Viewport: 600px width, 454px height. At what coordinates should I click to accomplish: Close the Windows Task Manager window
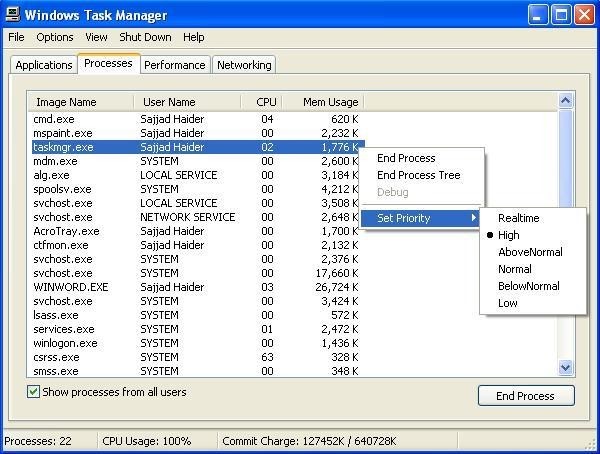[583, 15]
